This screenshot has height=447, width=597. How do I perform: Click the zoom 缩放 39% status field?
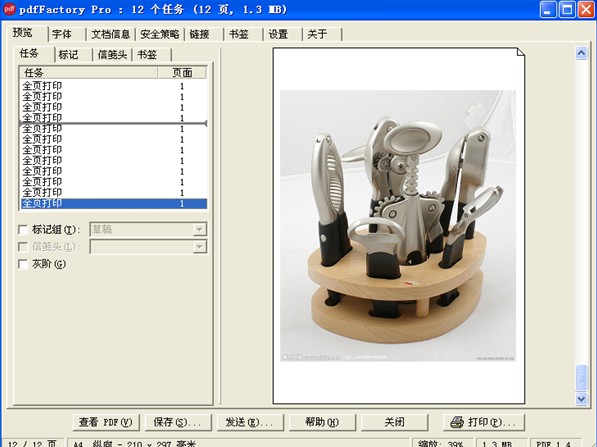[442, 443]
